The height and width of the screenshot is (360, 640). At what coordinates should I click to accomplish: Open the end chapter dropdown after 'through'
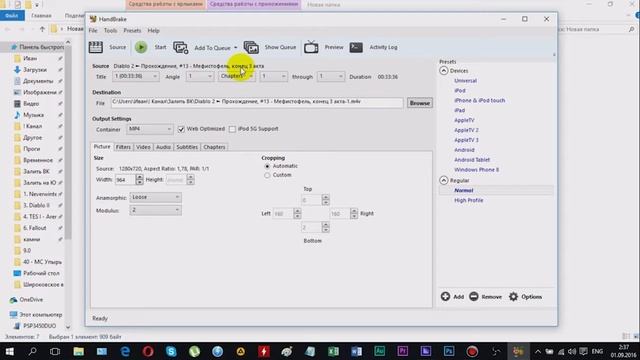(x=331, y=76)
